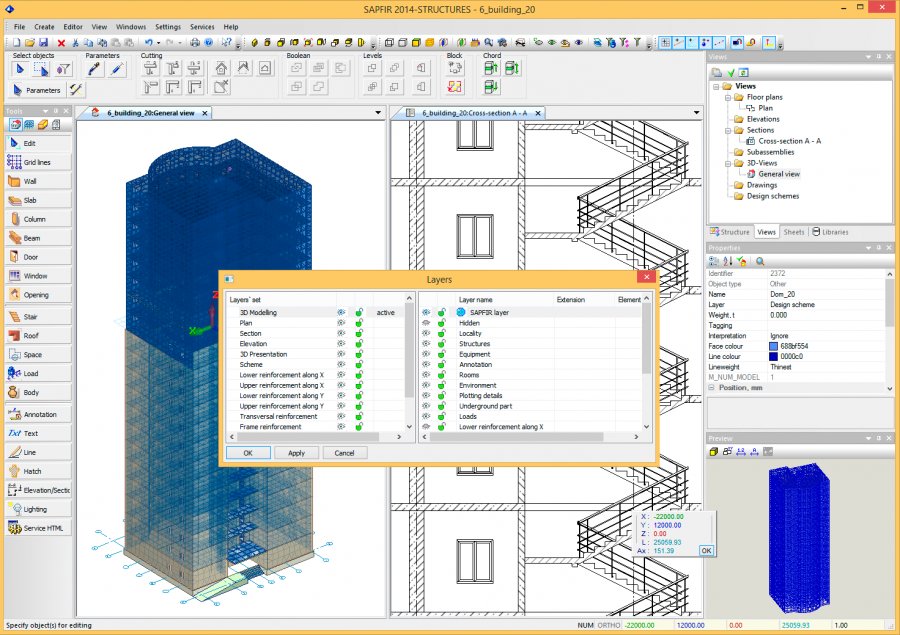Click Cancel in the Layers dialog

[344, 453]
